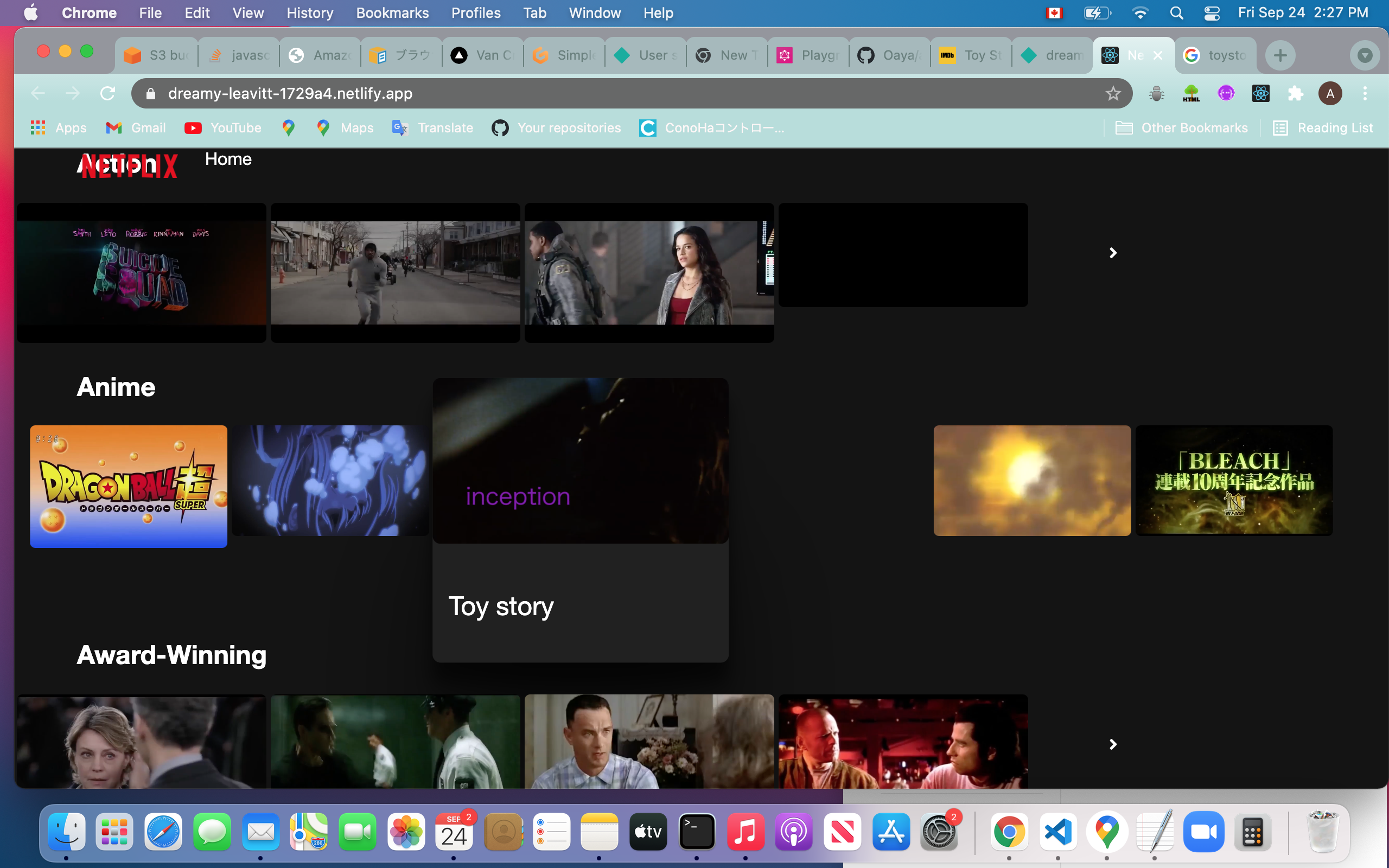Click the page reload button
The image size is (1389, 868).
click(x=107, y=93)
